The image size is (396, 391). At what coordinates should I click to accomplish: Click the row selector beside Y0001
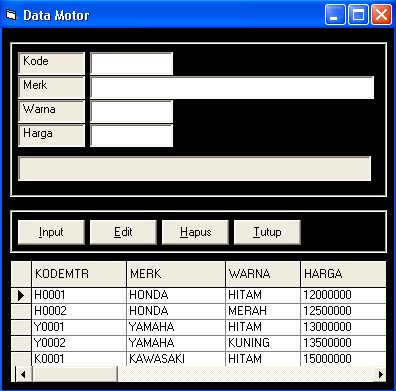pos(21,327)
